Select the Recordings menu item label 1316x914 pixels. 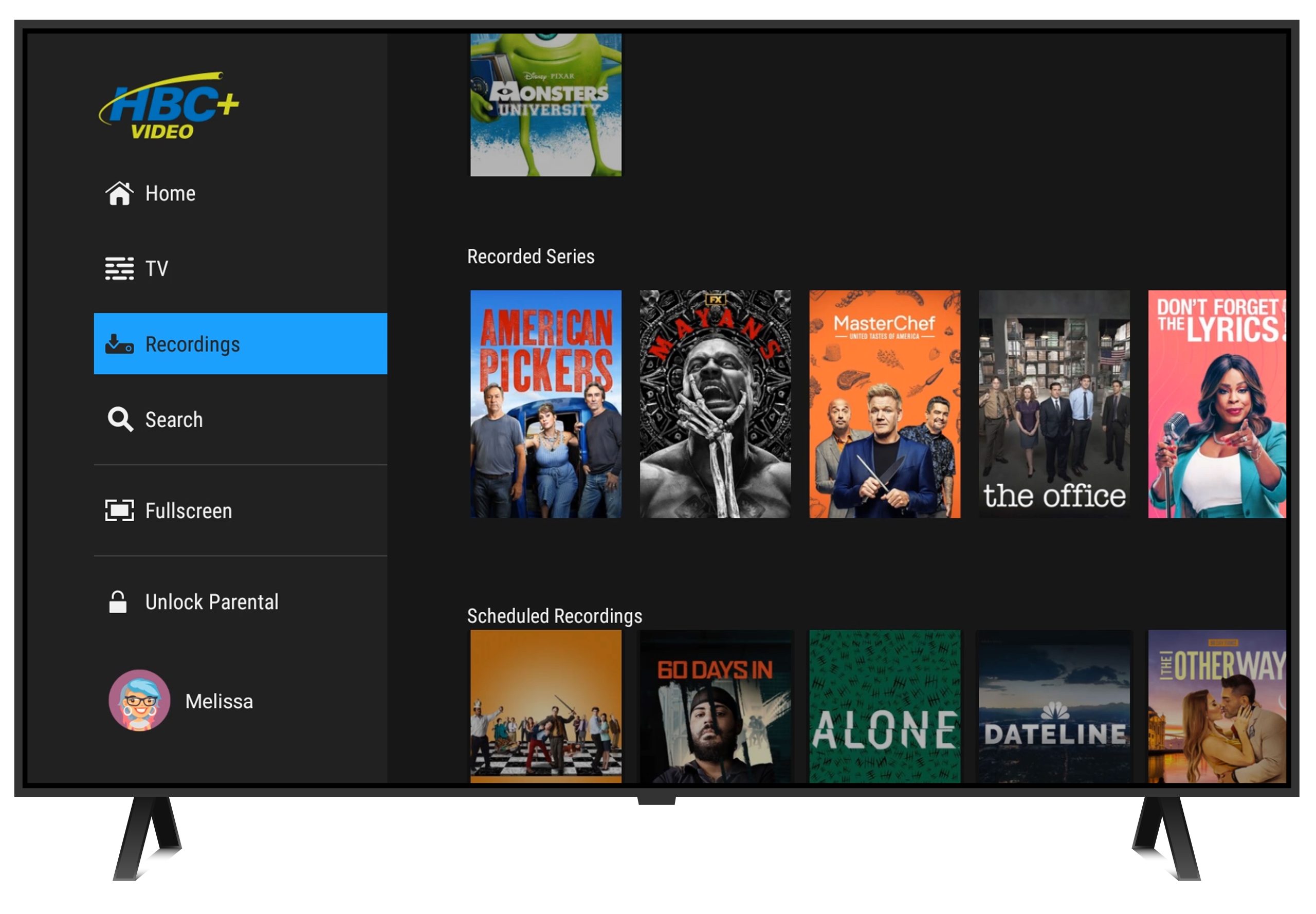tap(192, 345)
